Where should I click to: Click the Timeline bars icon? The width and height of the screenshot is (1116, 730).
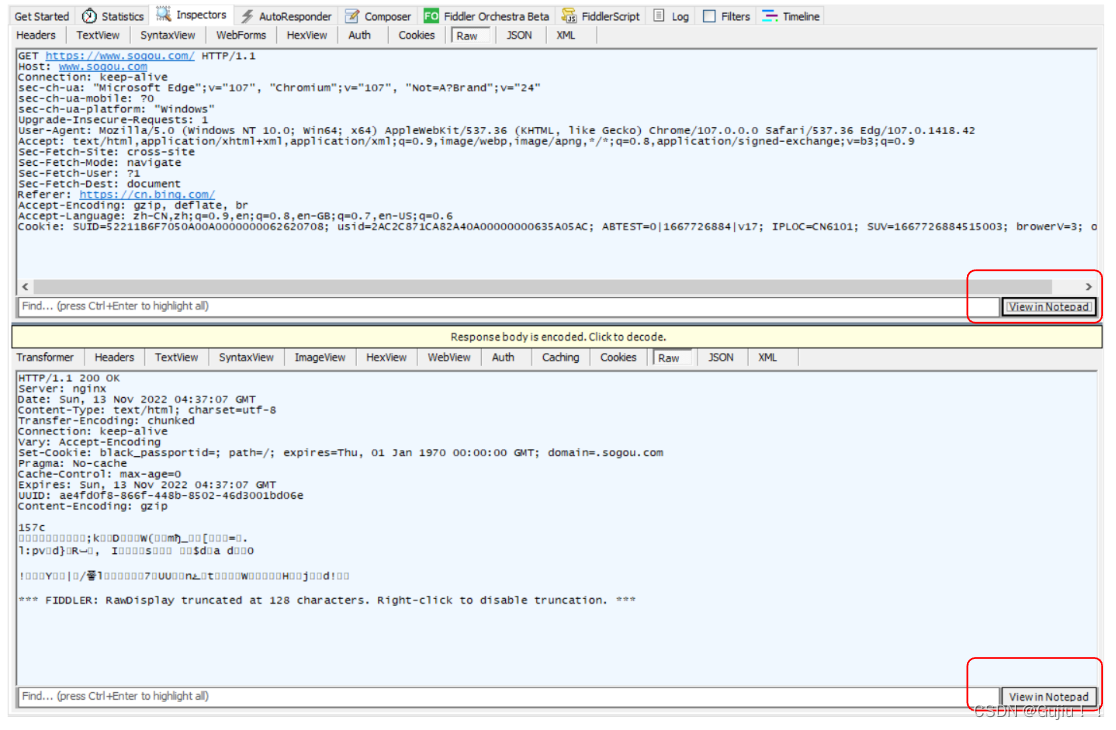pyautogui.click(x=769, y=16)
